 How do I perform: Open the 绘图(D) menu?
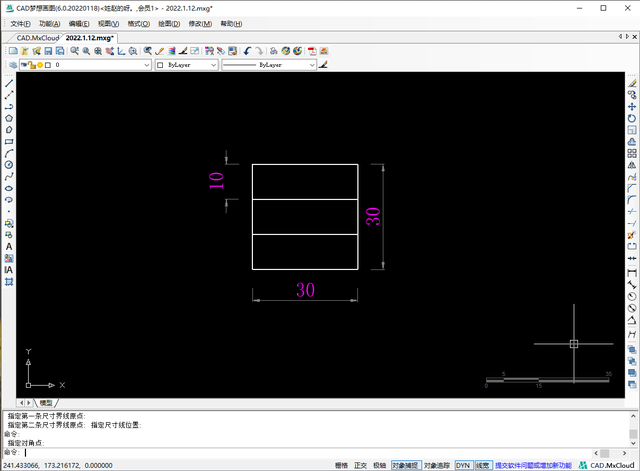[x=169, y=24]
